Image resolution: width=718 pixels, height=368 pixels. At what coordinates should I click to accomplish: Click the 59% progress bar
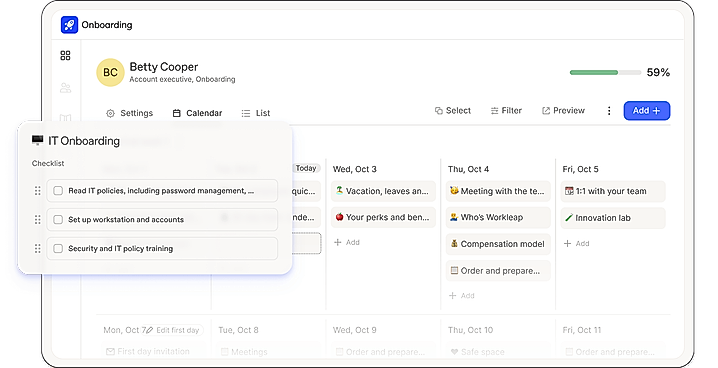coord(605,72)
